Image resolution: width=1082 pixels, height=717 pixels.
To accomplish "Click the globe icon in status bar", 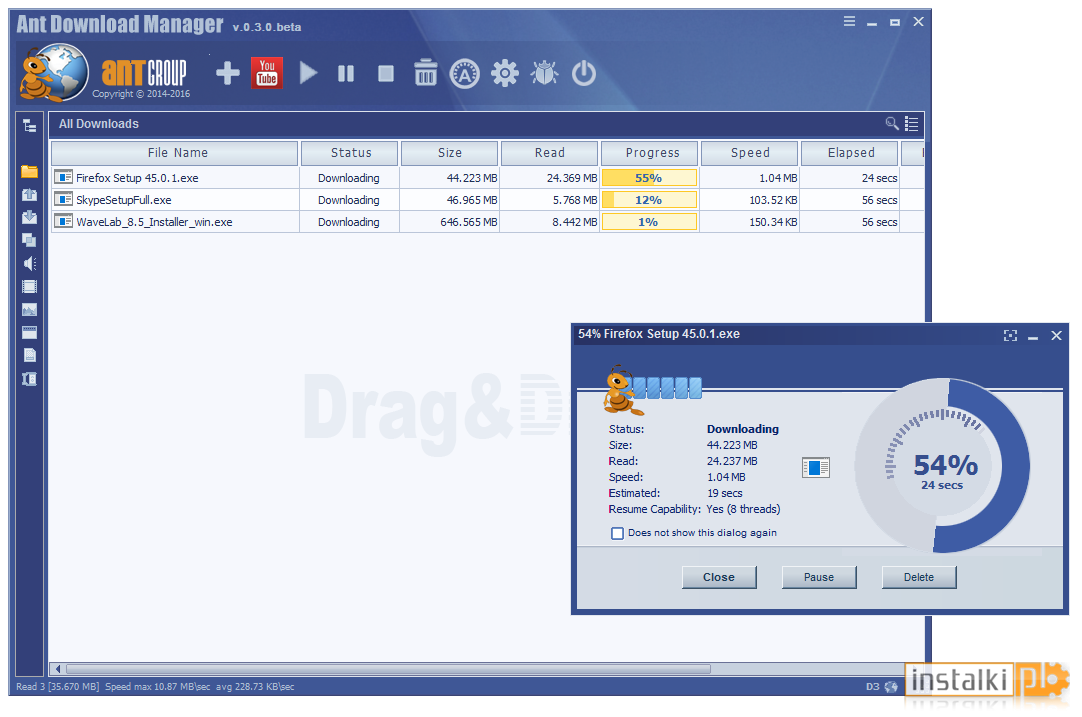I will 892,687.
